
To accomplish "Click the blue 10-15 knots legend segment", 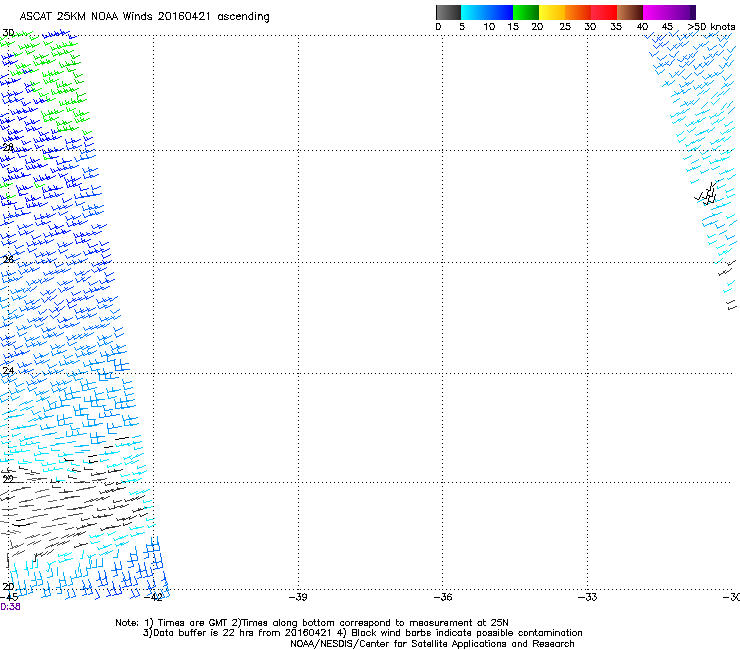I will (x=500, y=12).
